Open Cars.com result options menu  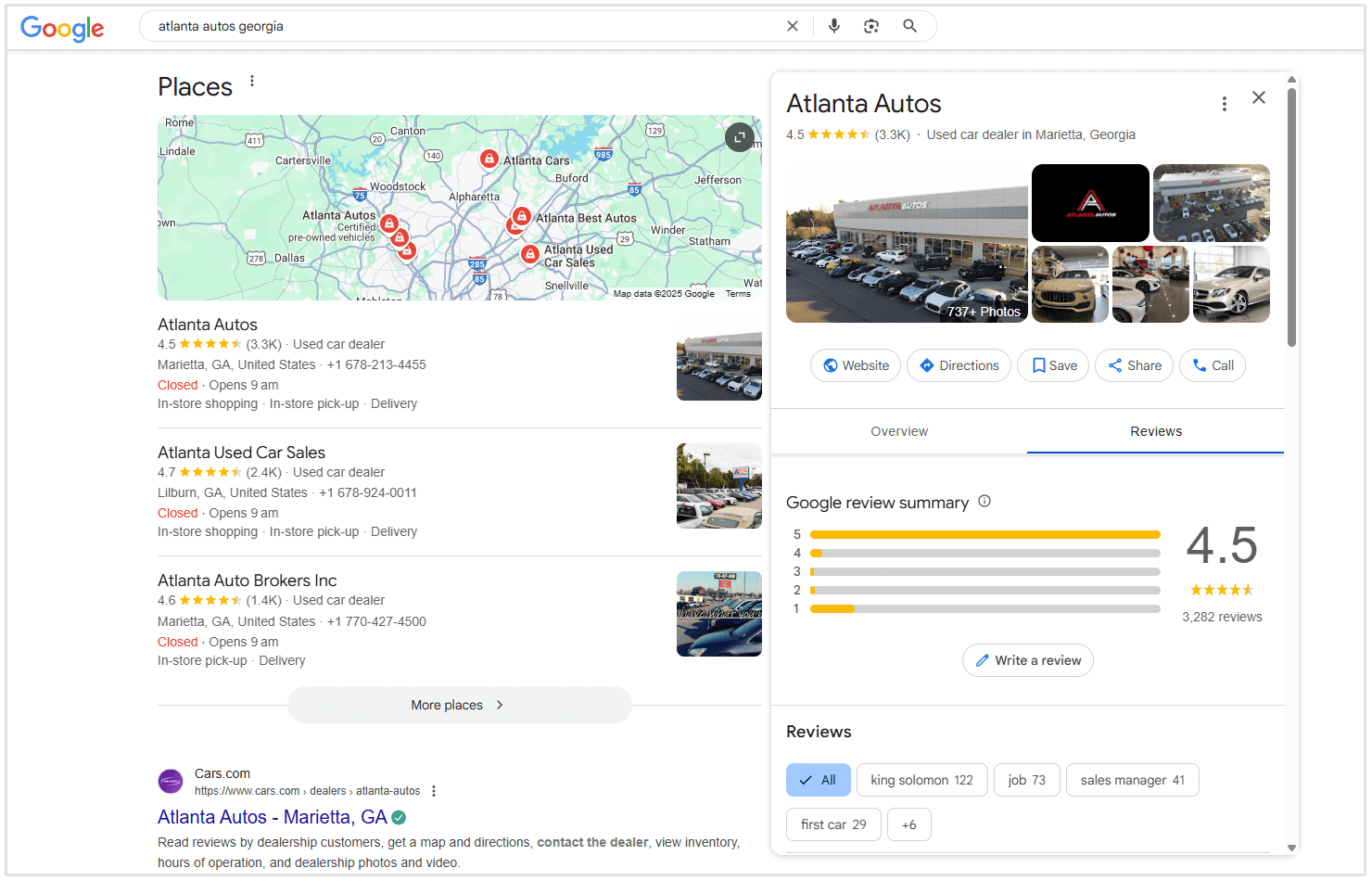434,791
